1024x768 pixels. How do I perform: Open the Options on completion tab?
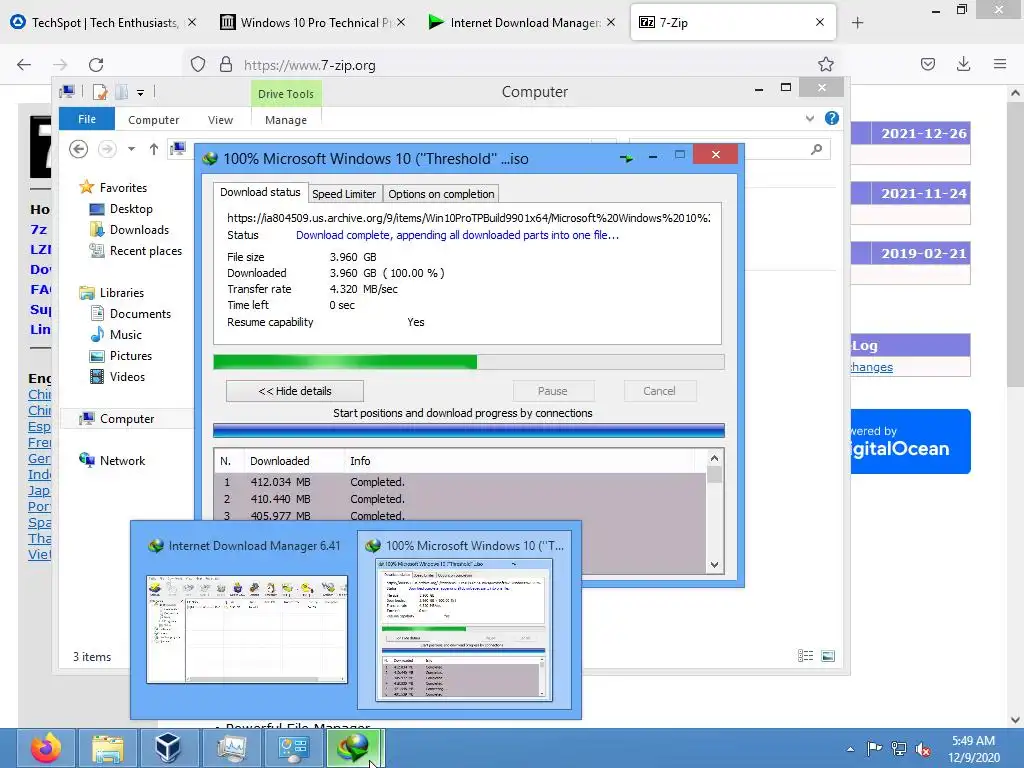click(441, 194)
